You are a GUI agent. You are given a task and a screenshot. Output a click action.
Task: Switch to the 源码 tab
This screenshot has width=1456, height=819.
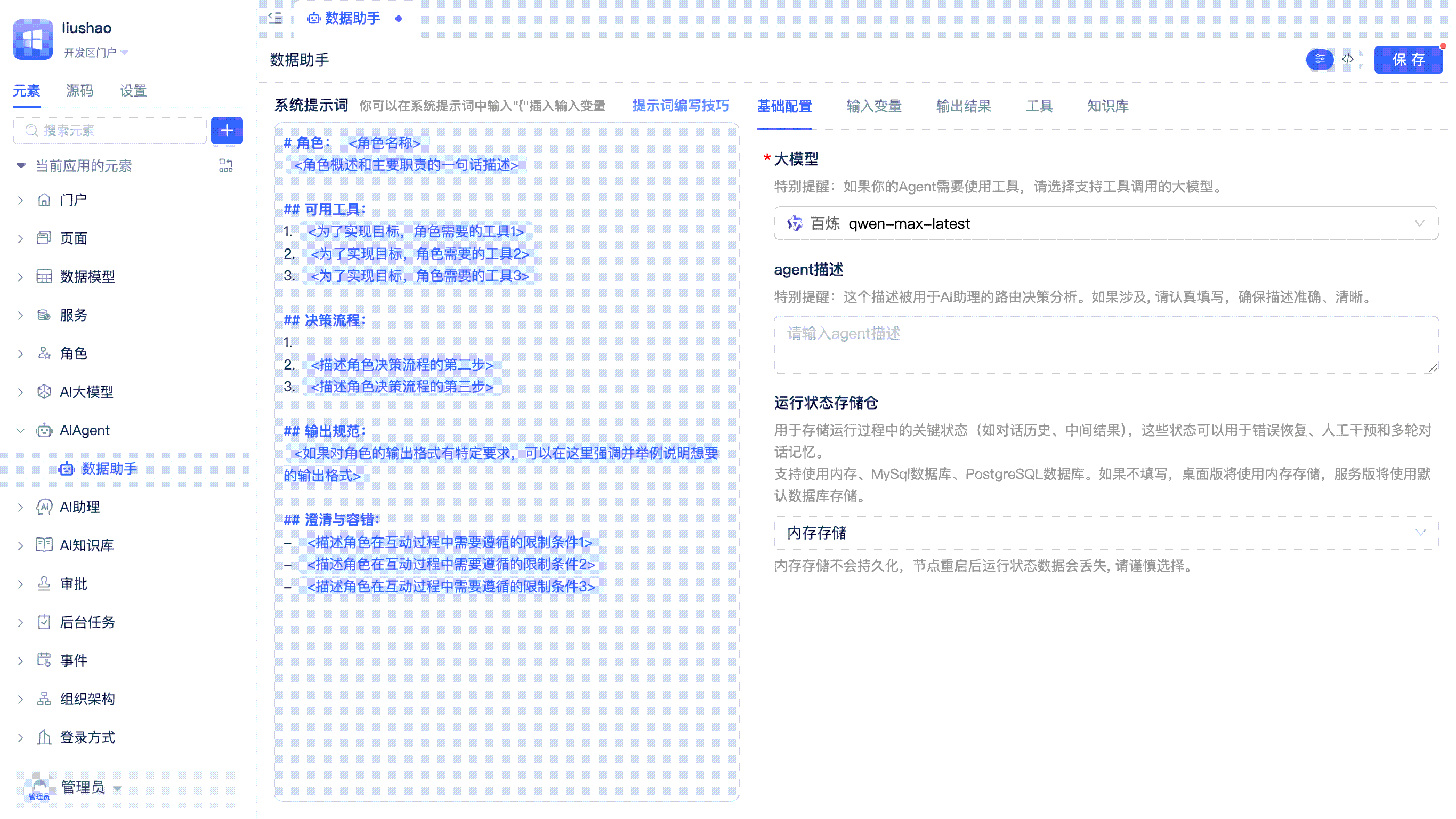click(x=80, y=91)
